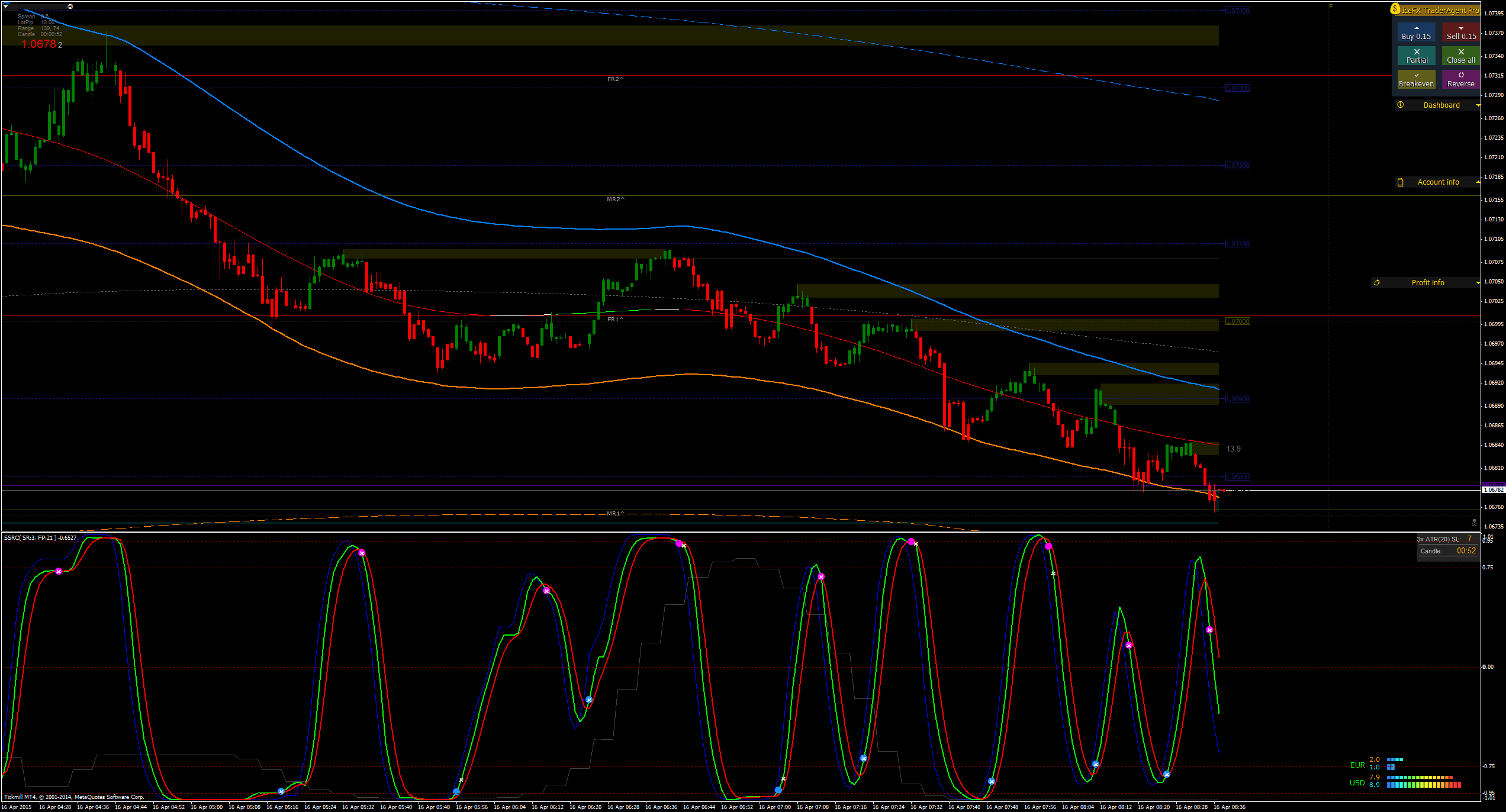The image size is (1506, 812).
Task: Open the top-left chart dropdown triangle
Action: [x=6, y=7]
